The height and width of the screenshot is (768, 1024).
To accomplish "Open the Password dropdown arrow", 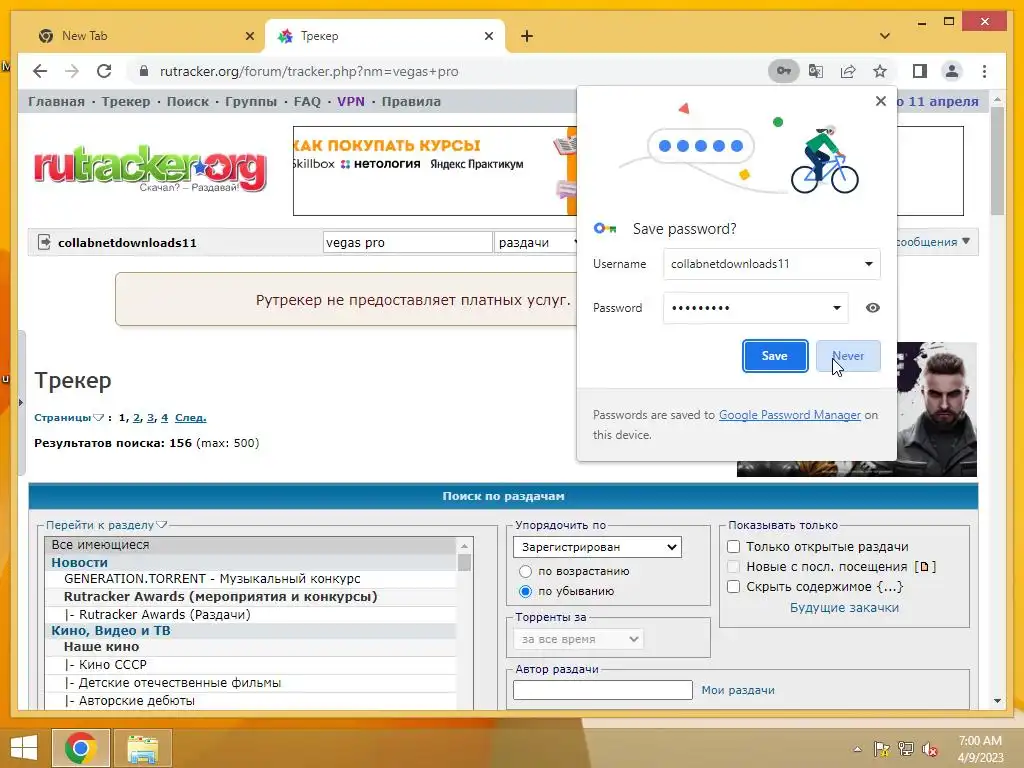I will (837, 308).
